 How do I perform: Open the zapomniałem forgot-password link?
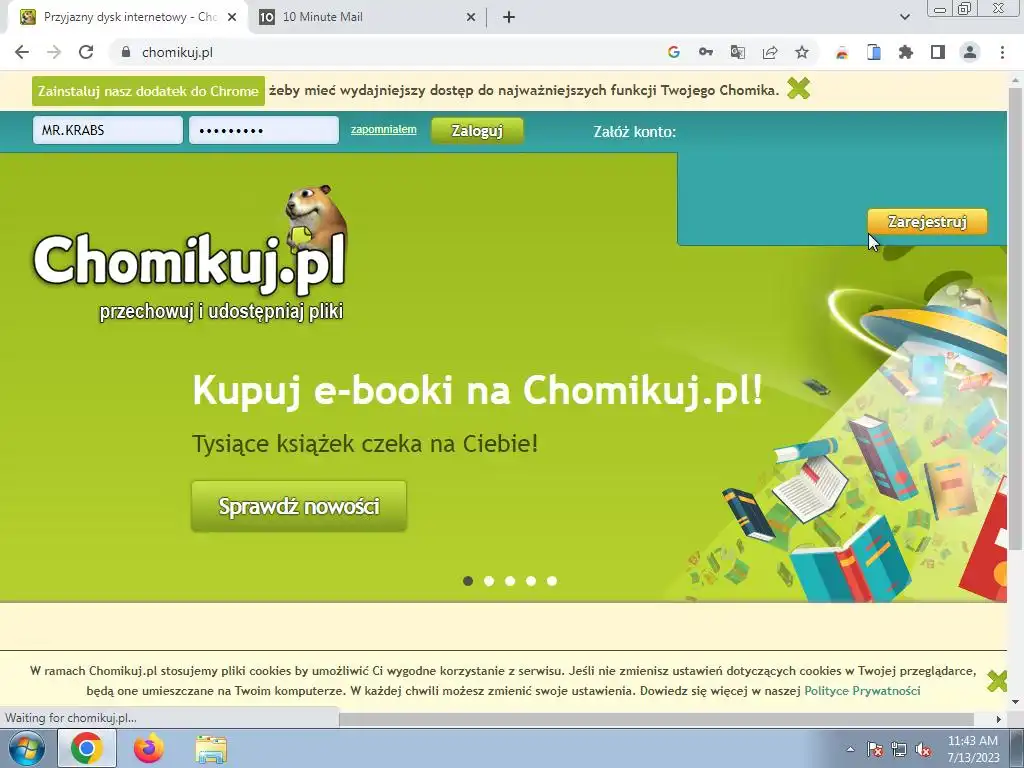[383, 129]
